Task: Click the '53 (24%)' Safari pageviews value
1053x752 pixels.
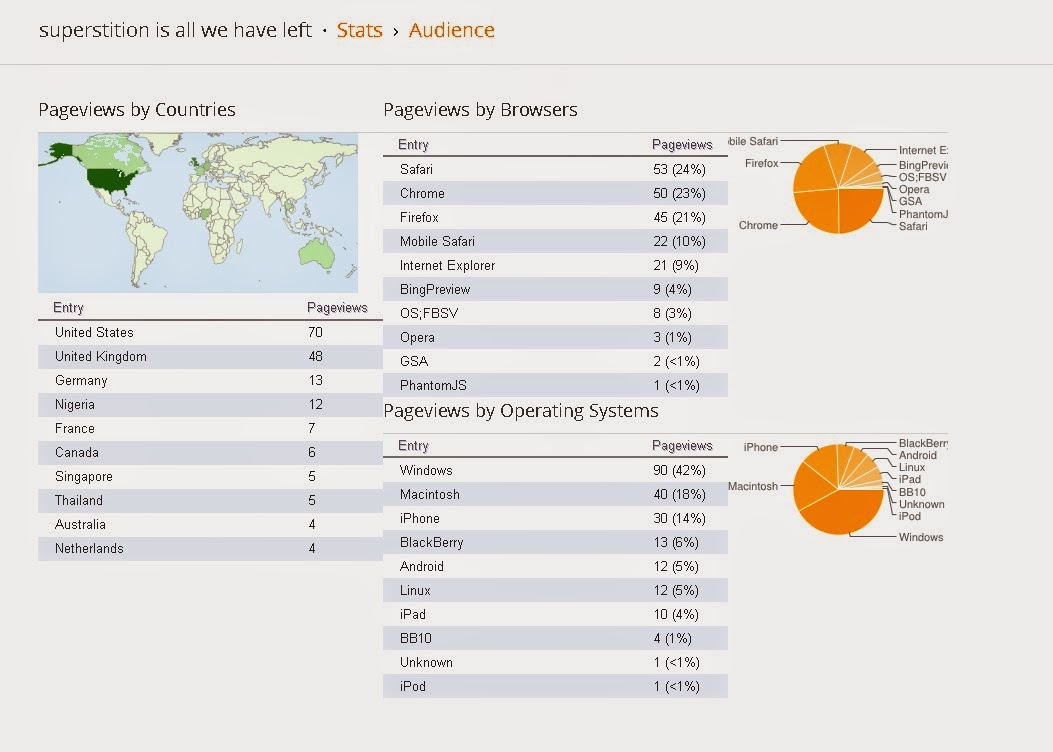Action: point(679,169)
